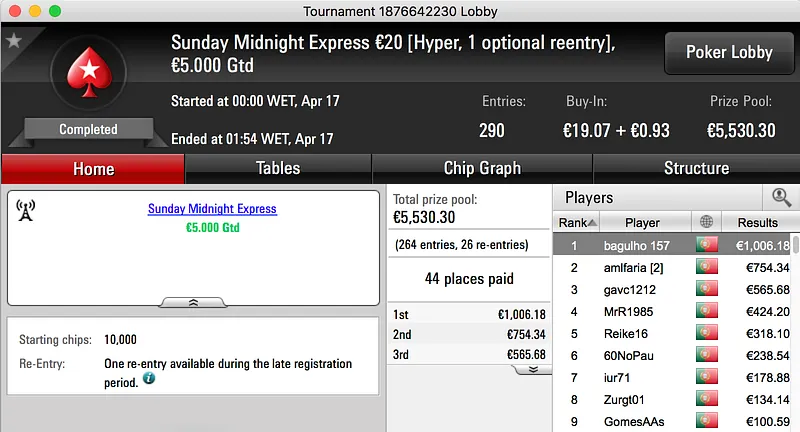Click the re-entry info icon
This screenshot has height=432, width=800.
(x=149, y=379)
